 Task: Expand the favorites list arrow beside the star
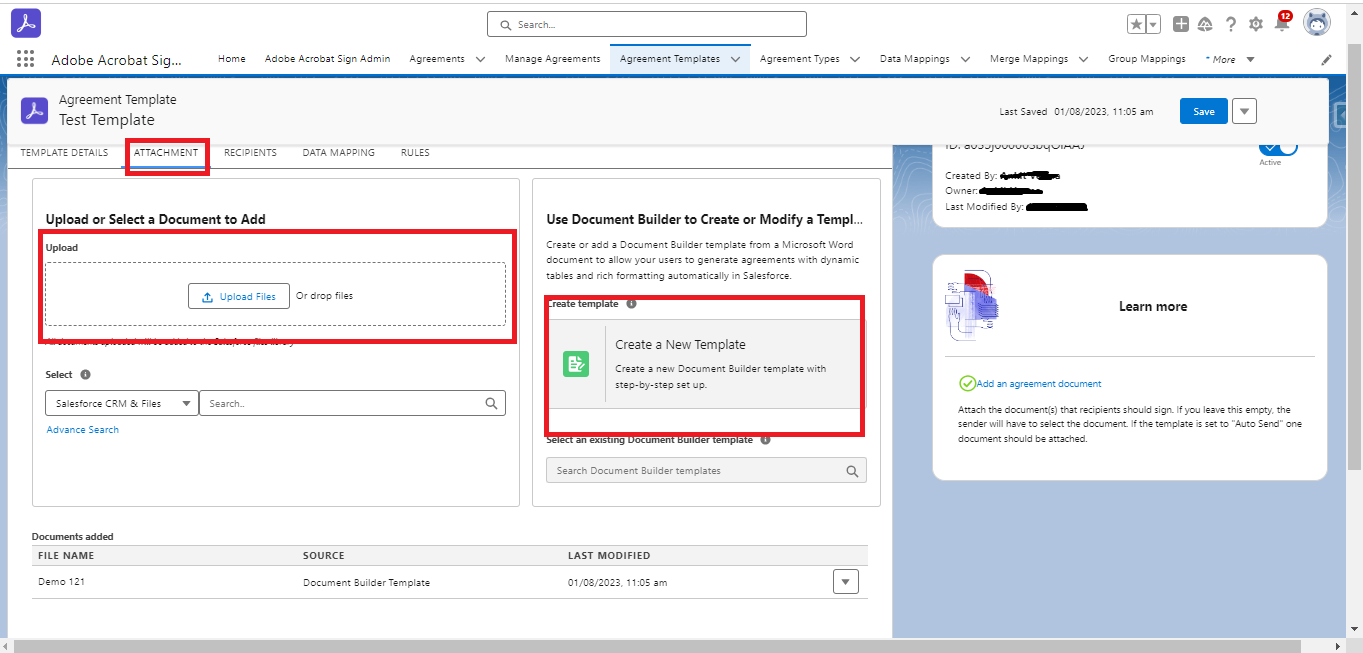(x=1153, y=24)
